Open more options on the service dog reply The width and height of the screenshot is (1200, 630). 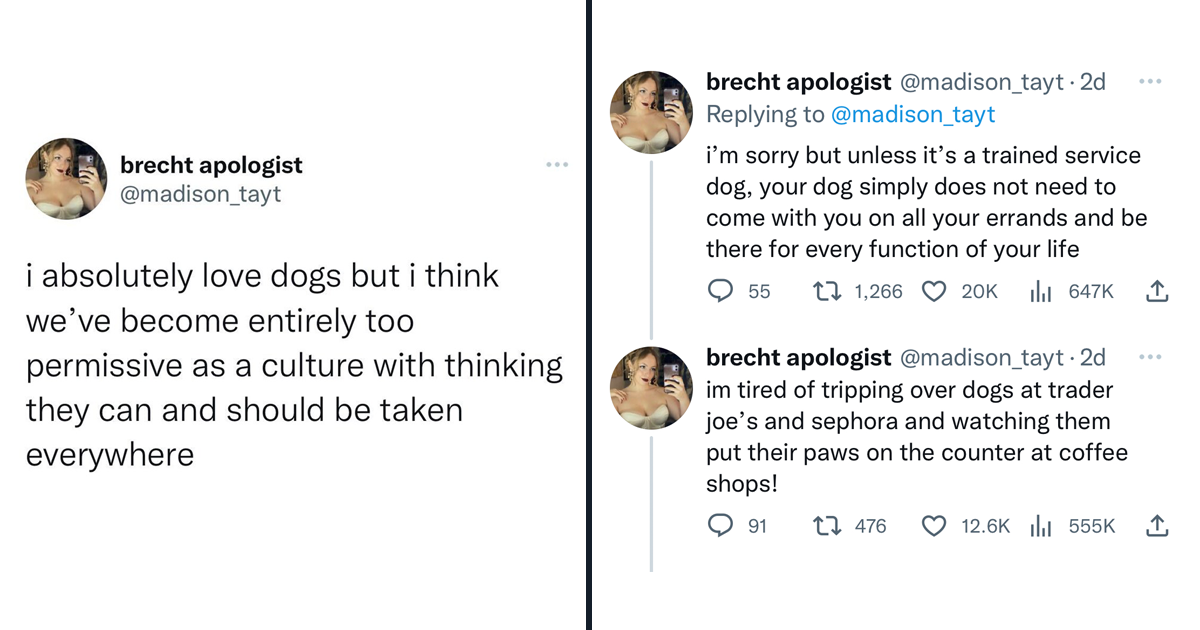1151,81
